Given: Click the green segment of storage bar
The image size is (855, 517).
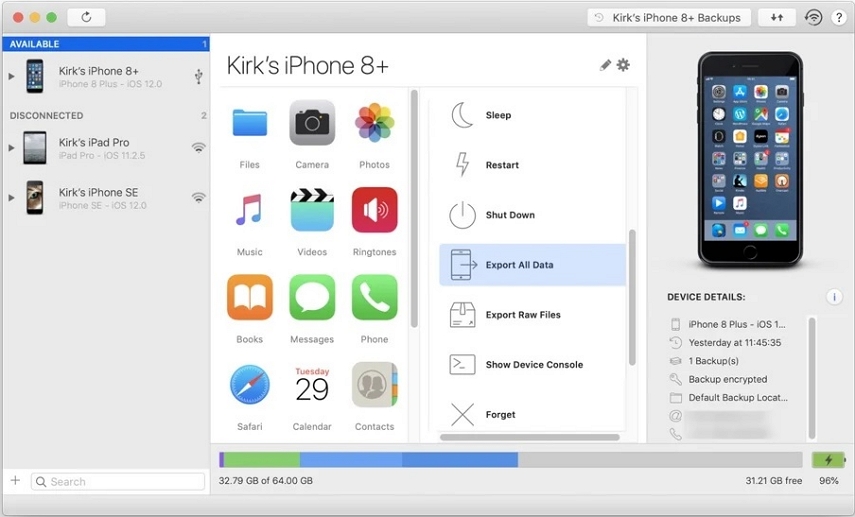Looking at the screenshot, I should click(262, 460).
